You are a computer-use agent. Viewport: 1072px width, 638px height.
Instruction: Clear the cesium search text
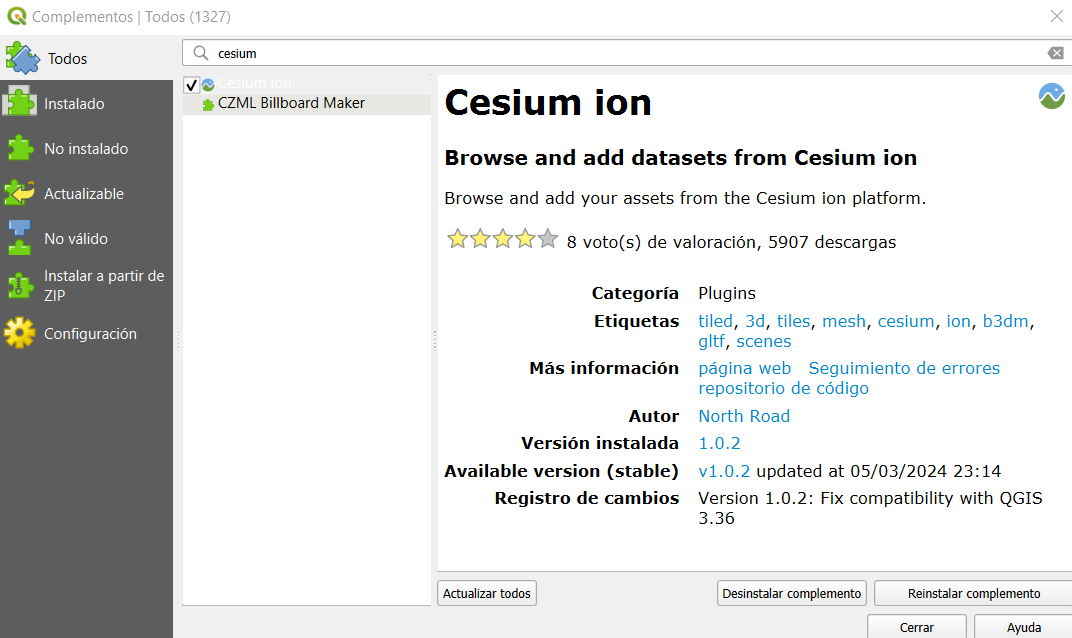[x=1056, y=53]
